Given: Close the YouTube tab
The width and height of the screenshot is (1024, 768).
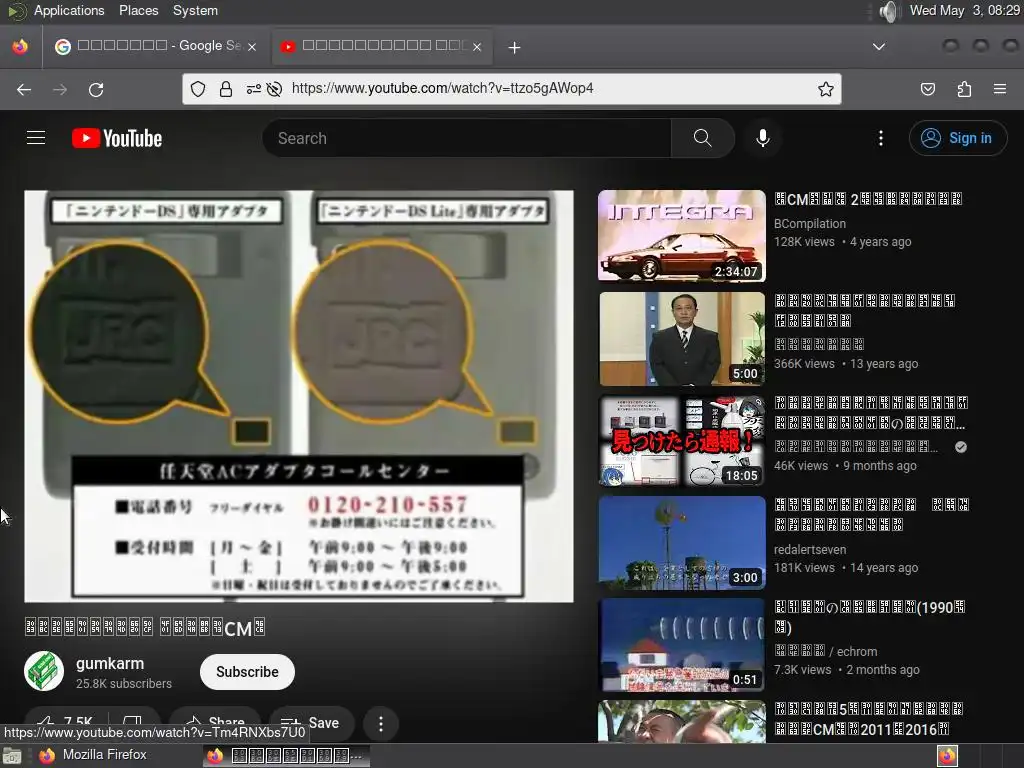Looking at the screenshot, I should (x=477, y=46).
